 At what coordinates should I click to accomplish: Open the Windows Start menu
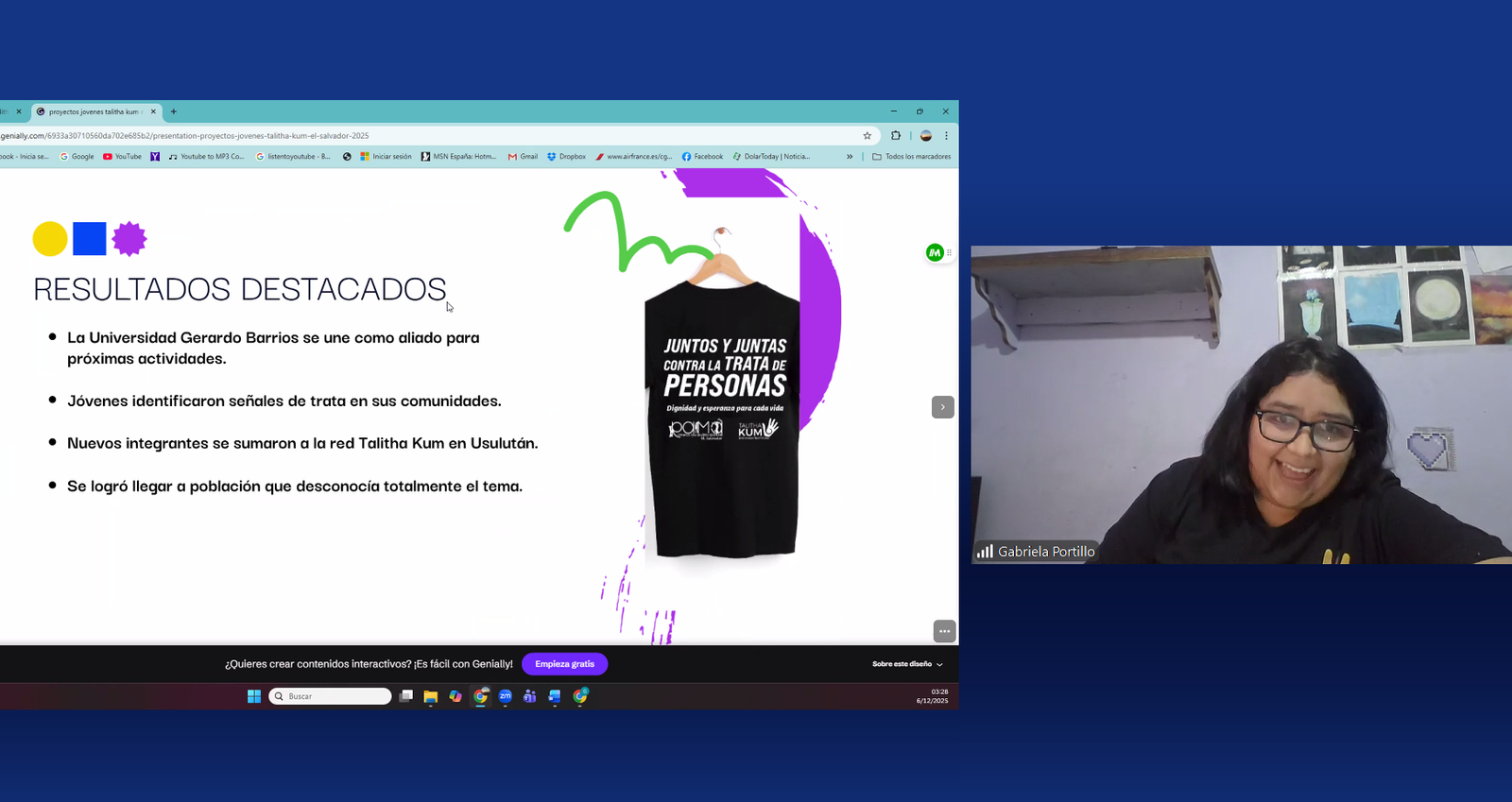click(x=254, y=696)
